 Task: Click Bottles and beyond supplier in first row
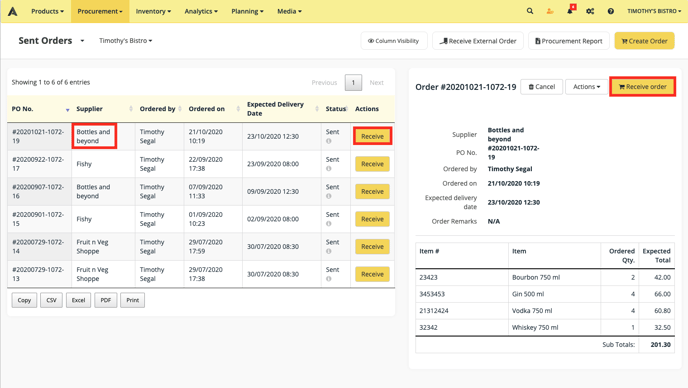(93, 137)
